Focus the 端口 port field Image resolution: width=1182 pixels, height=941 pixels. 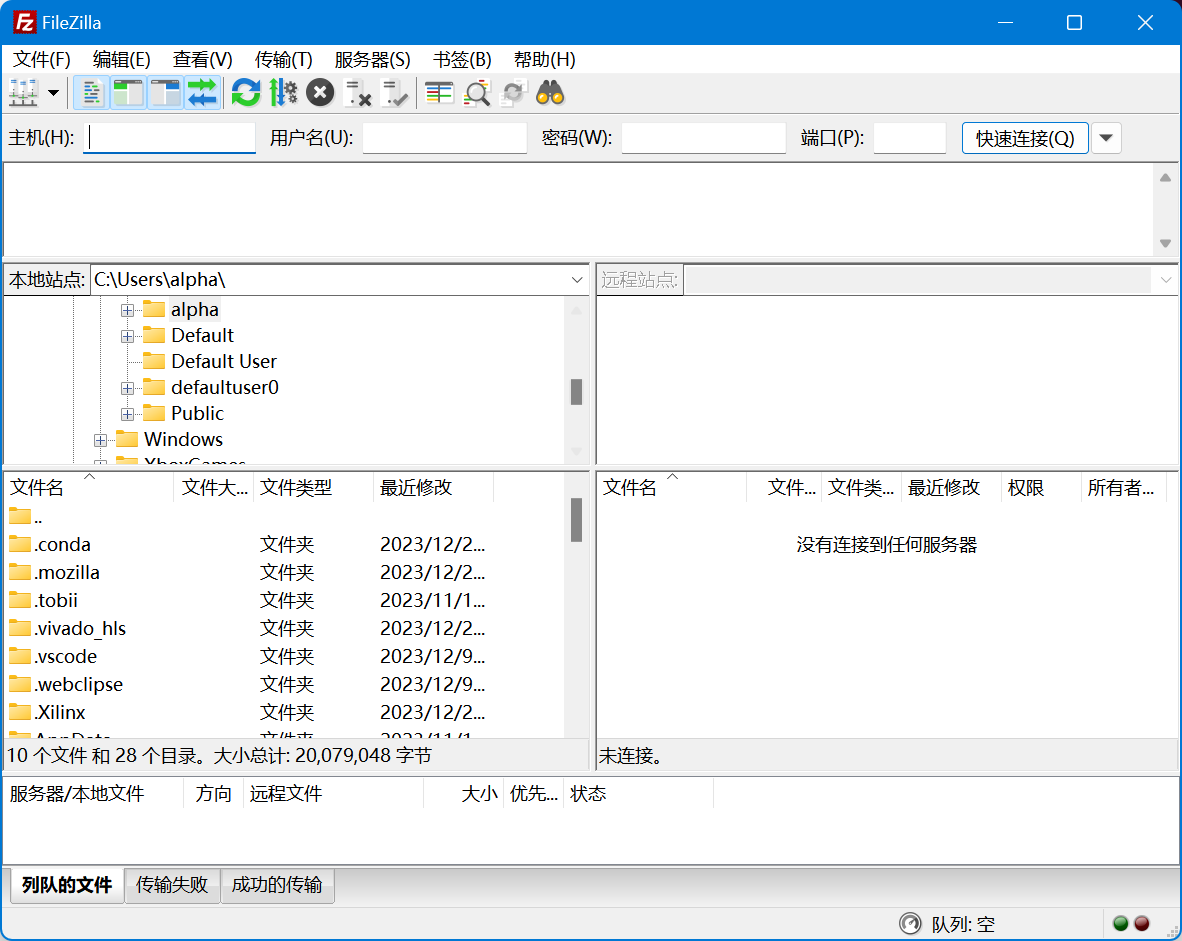click(x=910, y=138)
